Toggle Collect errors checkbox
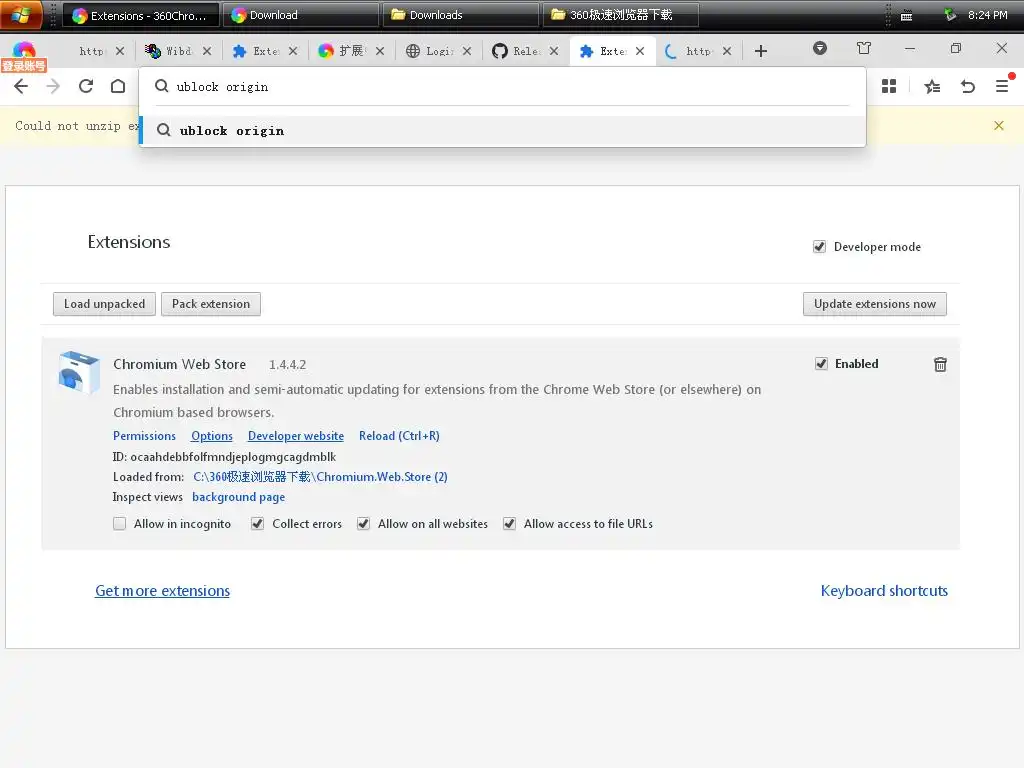 [x=257, y=524]
